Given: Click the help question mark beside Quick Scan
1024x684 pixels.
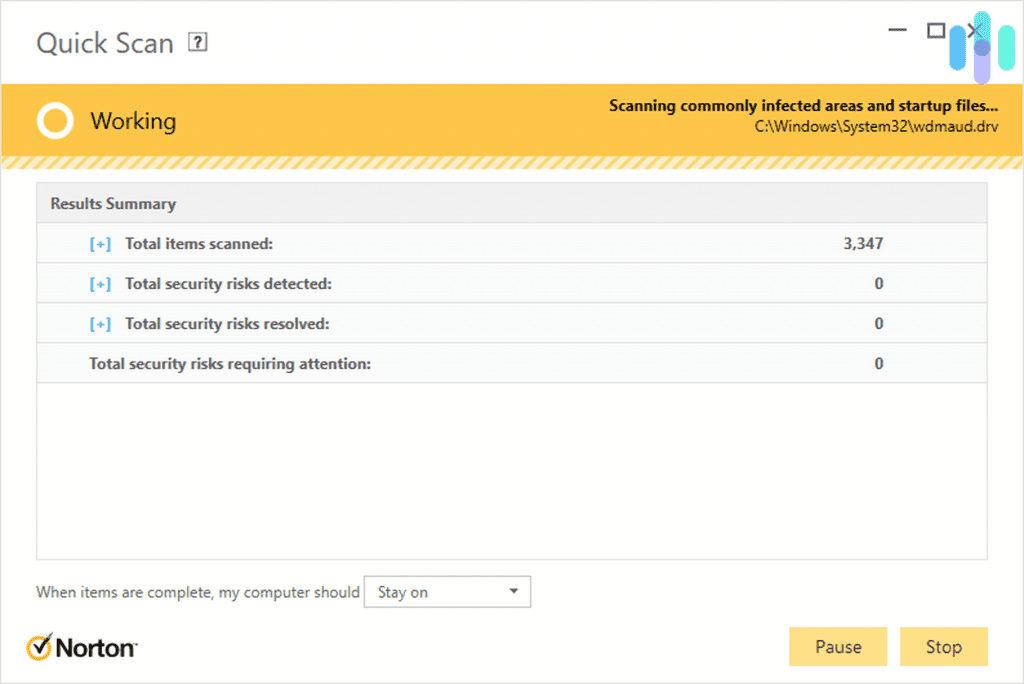Looking at the screenshot, I should [198, 43].
